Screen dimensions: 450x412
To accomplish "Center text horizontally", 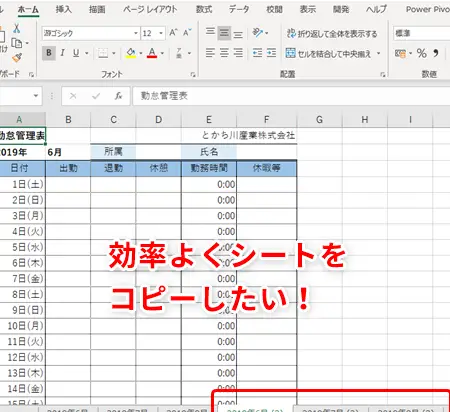I will click(x=224, y=53).
